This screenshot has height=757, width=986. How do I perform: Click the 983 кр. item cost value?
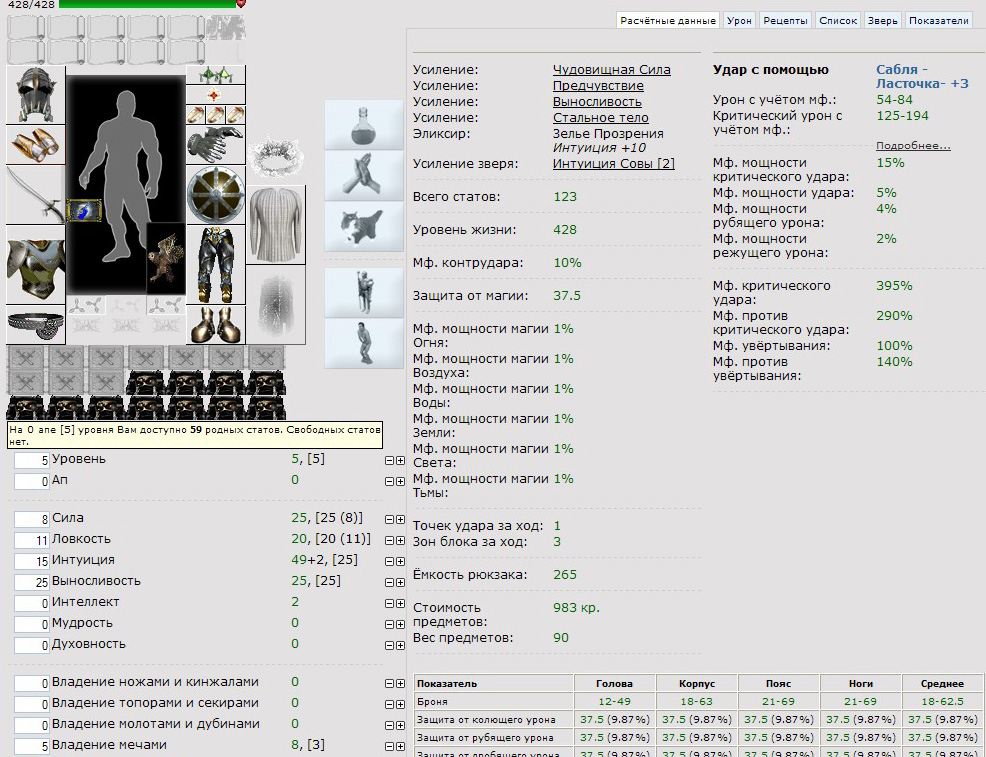pyautogui.click(x=577, y=608)
